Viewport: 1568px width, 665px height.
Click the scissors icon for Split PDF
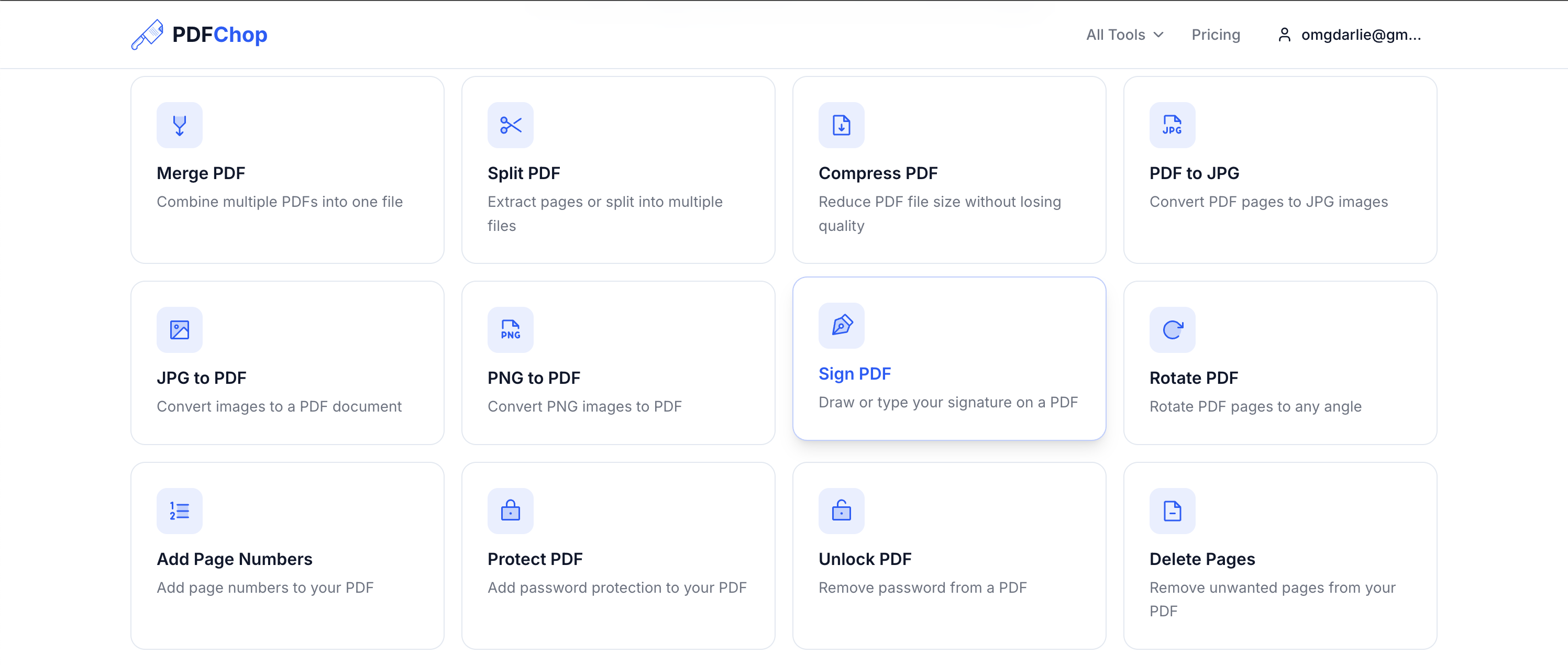coord(511,125)
